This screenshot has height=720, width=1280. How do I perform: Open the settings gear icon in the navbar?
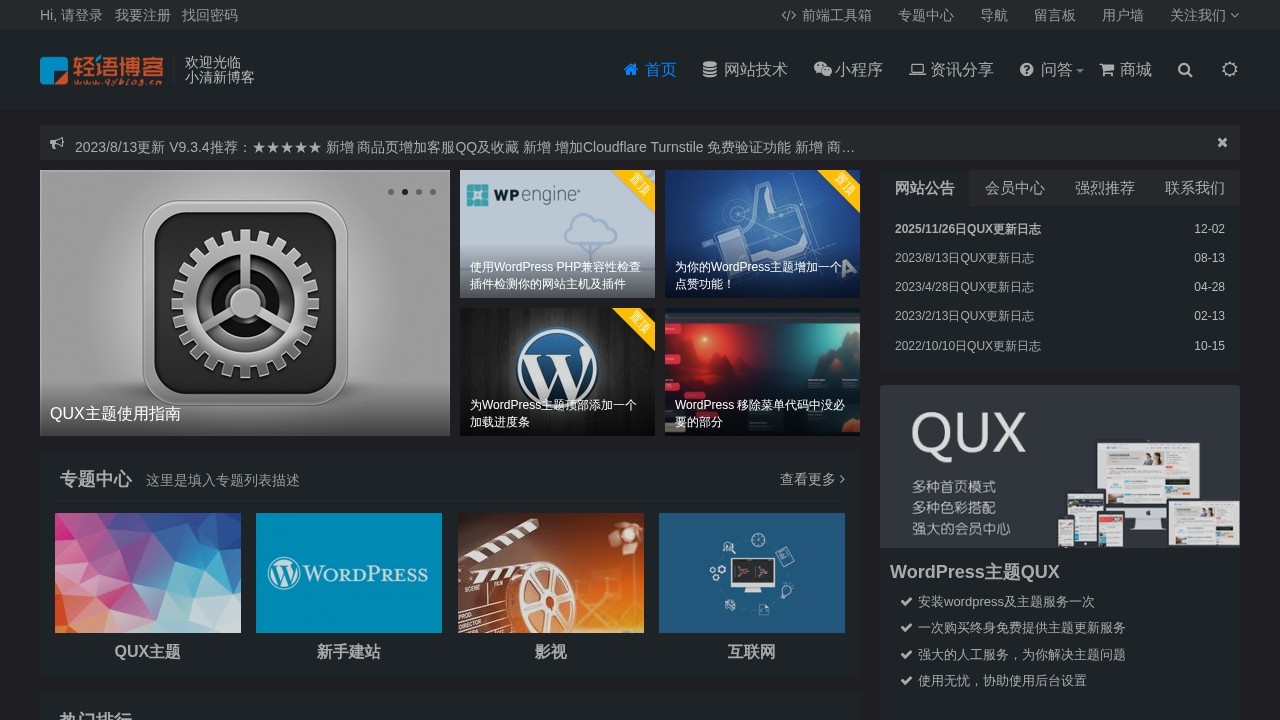tap(1229, 69)
